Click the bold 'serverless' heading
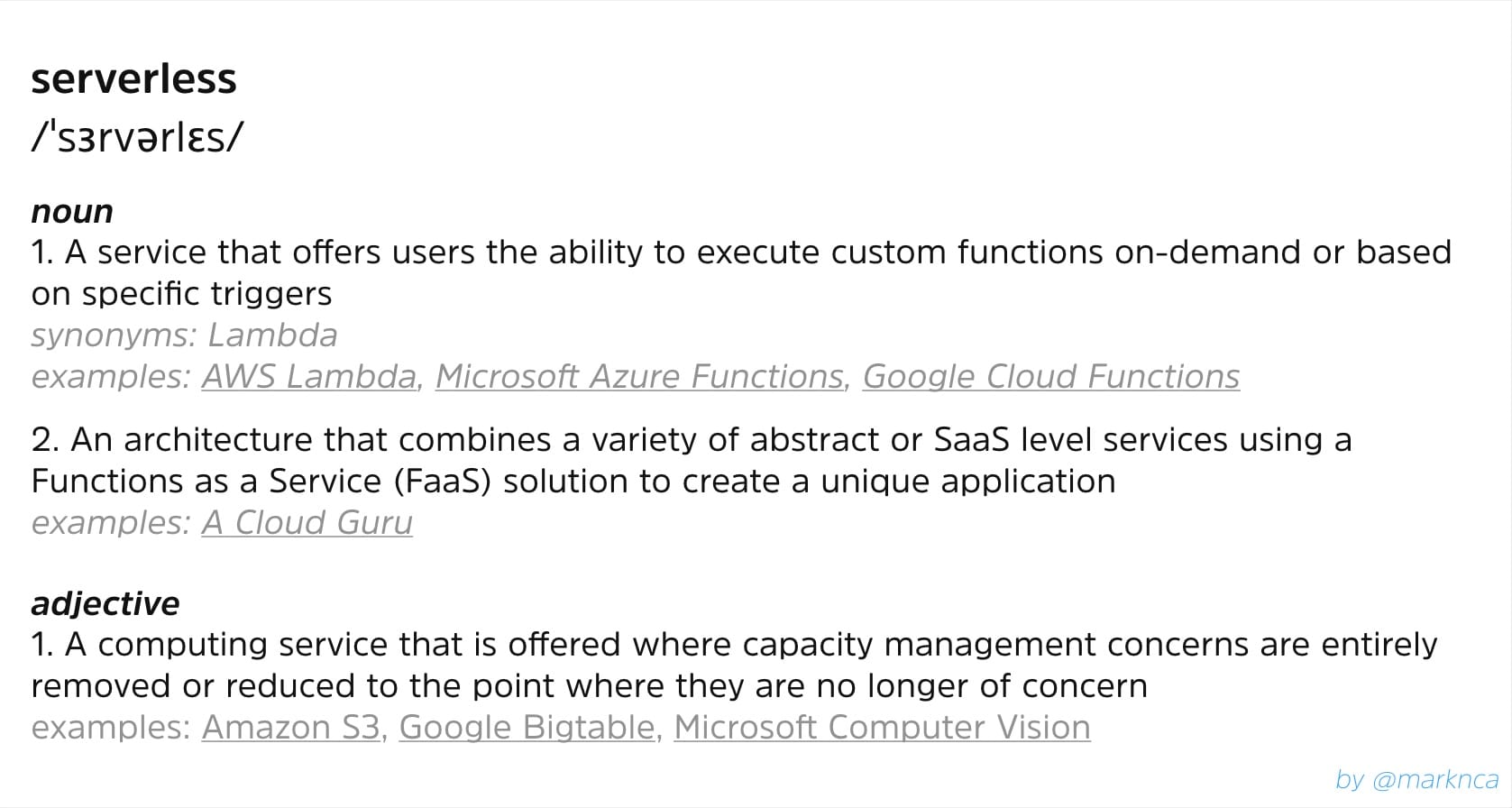The height and width of the screenshot is (808, 1512). click(x=133, y=79)
